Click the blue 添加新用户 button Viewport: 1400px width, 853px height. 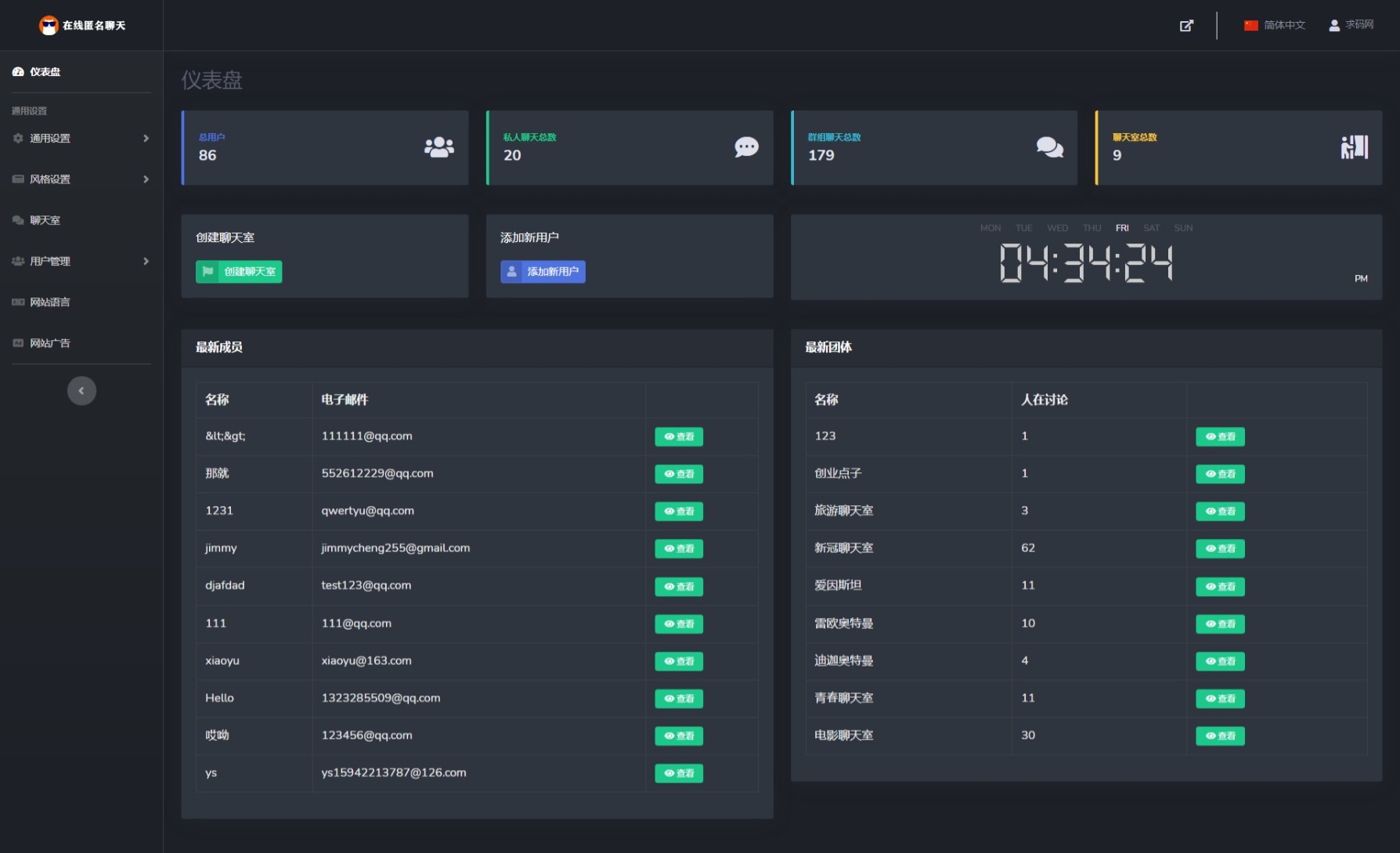543,272
